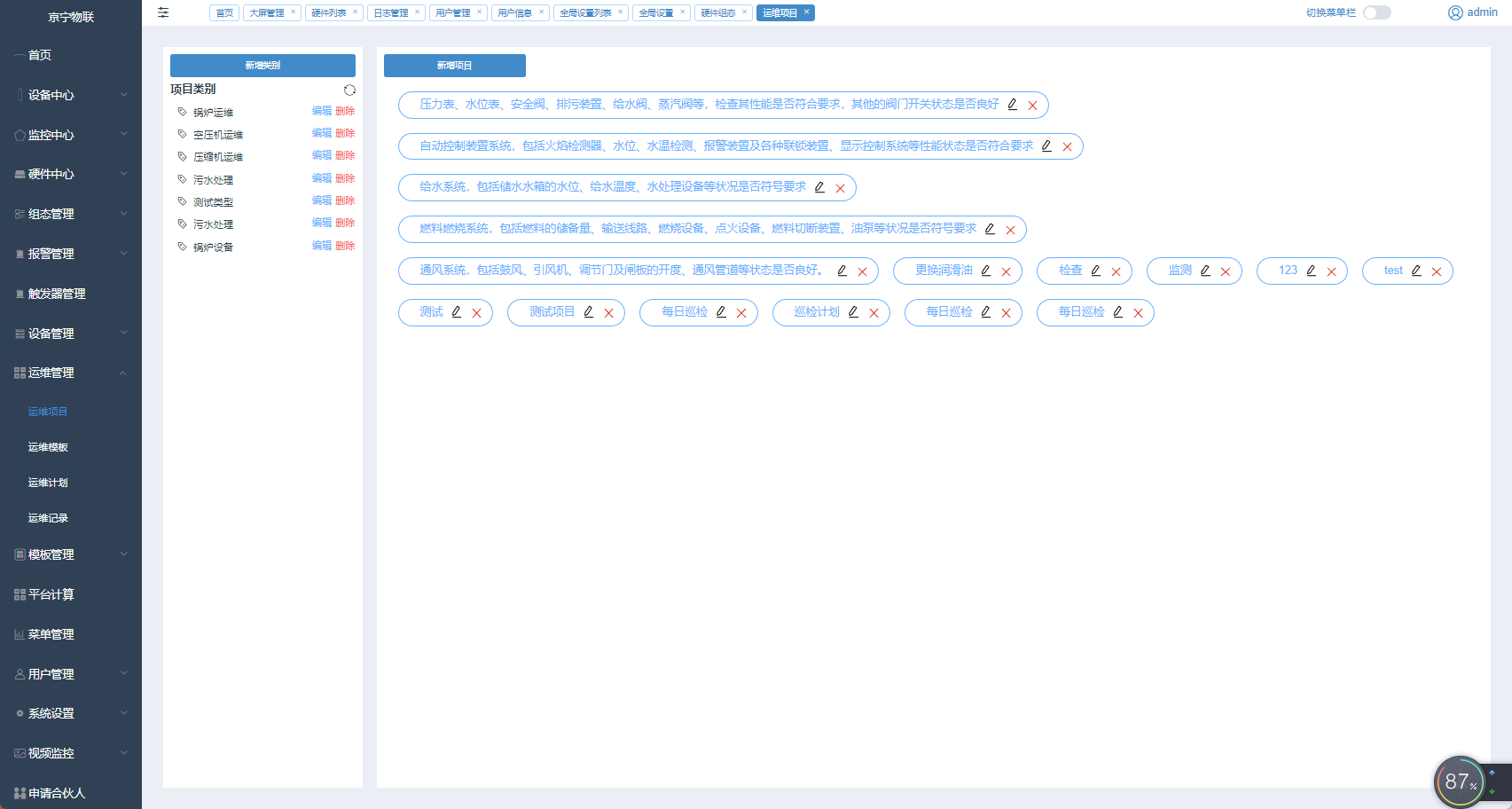Click the 新增项目 button

(454, 66)
